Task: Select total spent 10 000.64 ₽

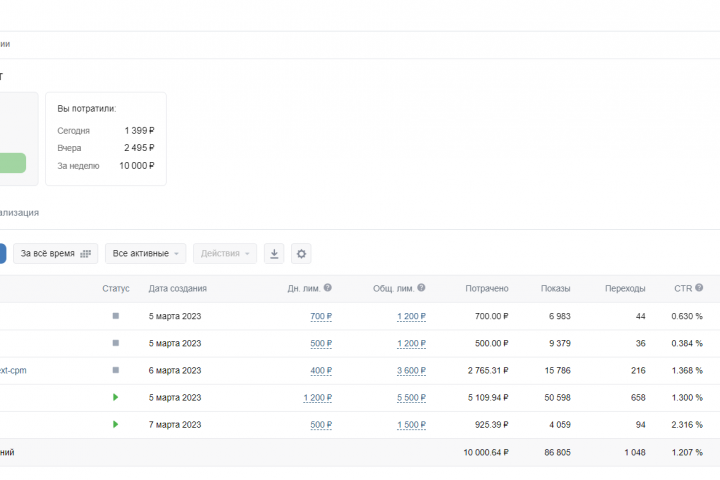Action: pyautogui.click(x=486, y=452)
